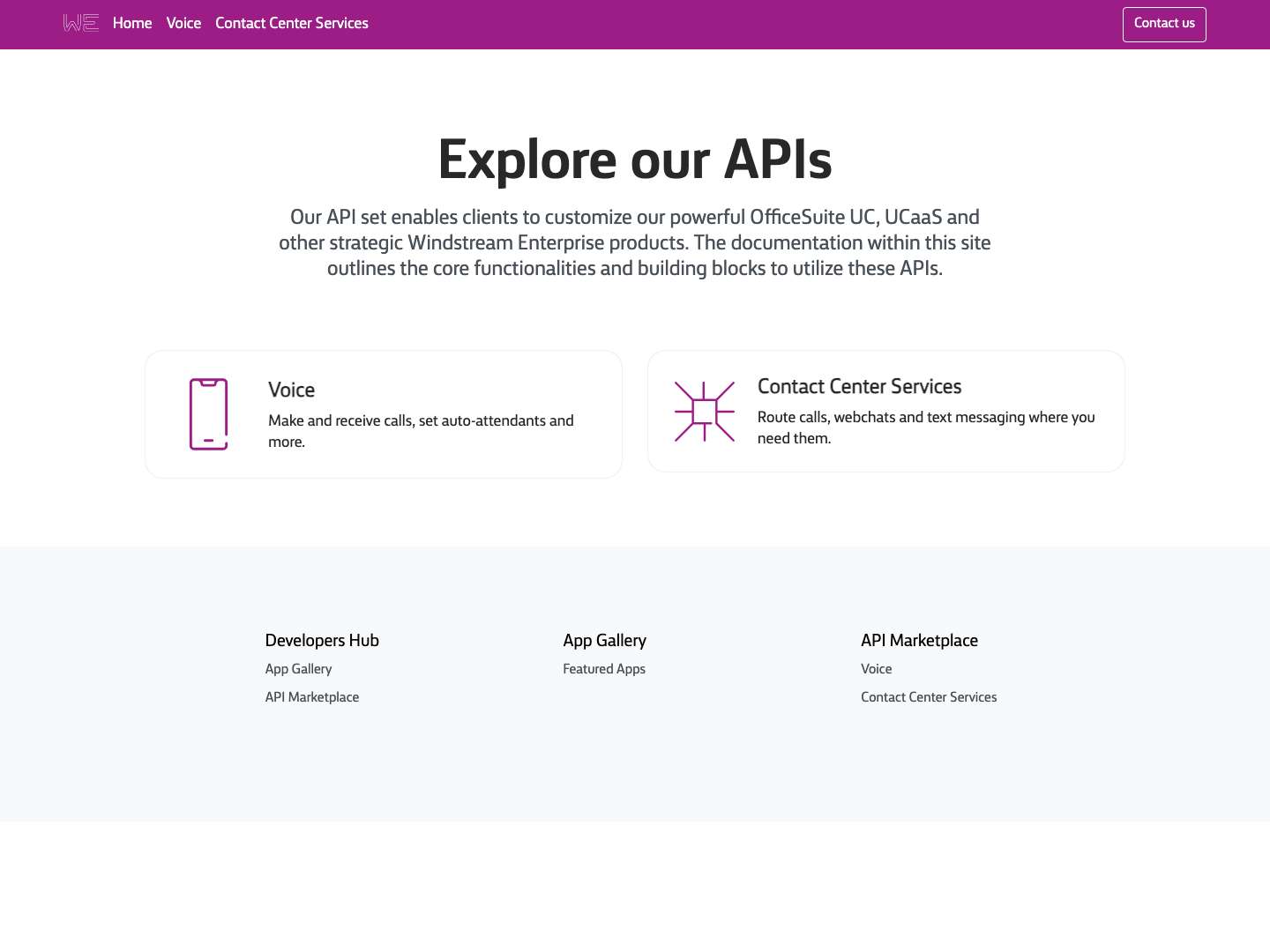Click the Voice card title text
This screenshot has width=1270, height=952.
coord(291,390)
